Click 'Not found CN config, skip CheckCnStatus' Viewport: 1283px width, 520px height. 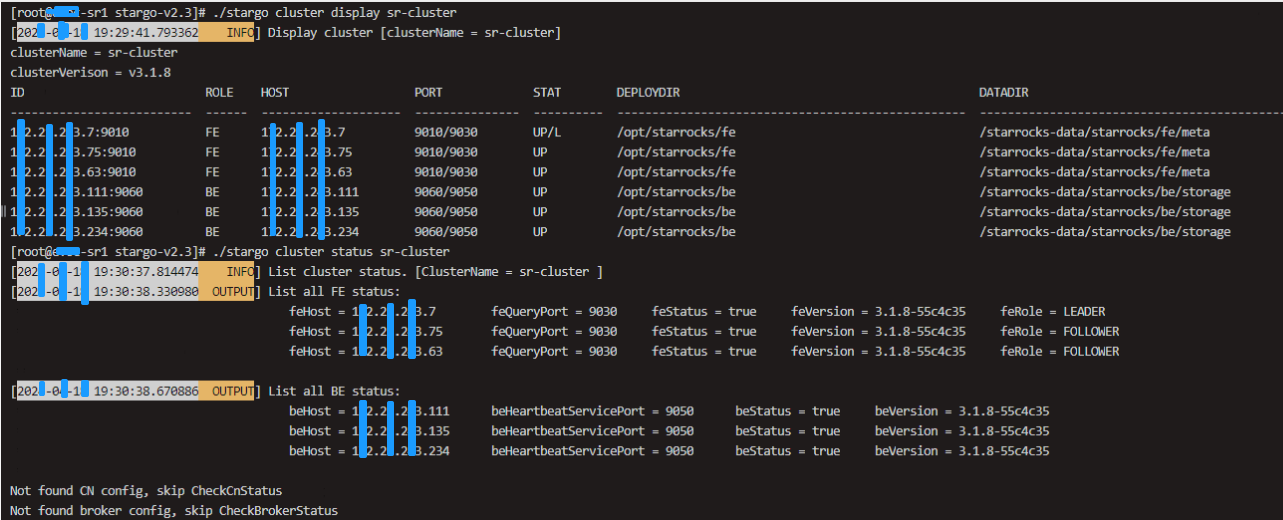pos(146,491)
